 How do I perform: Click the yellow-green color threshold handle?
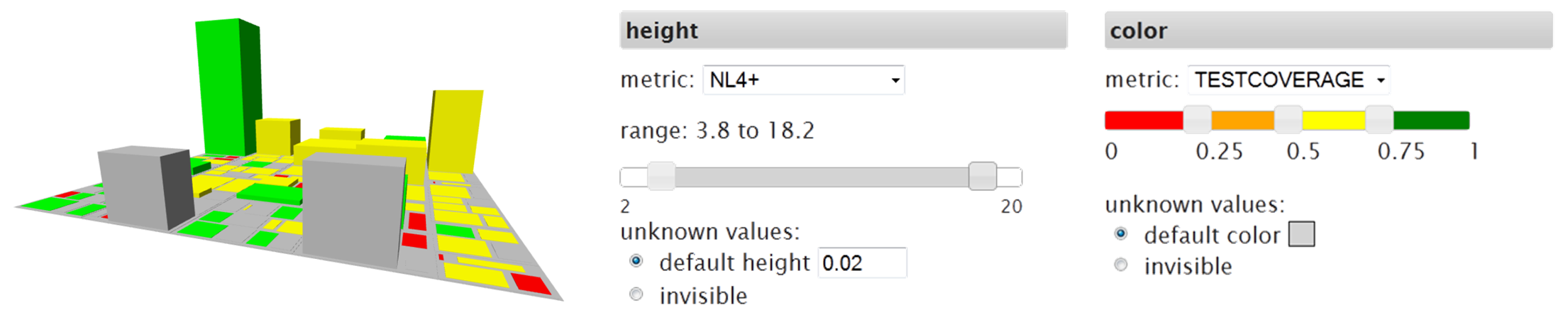[1379, 120]
